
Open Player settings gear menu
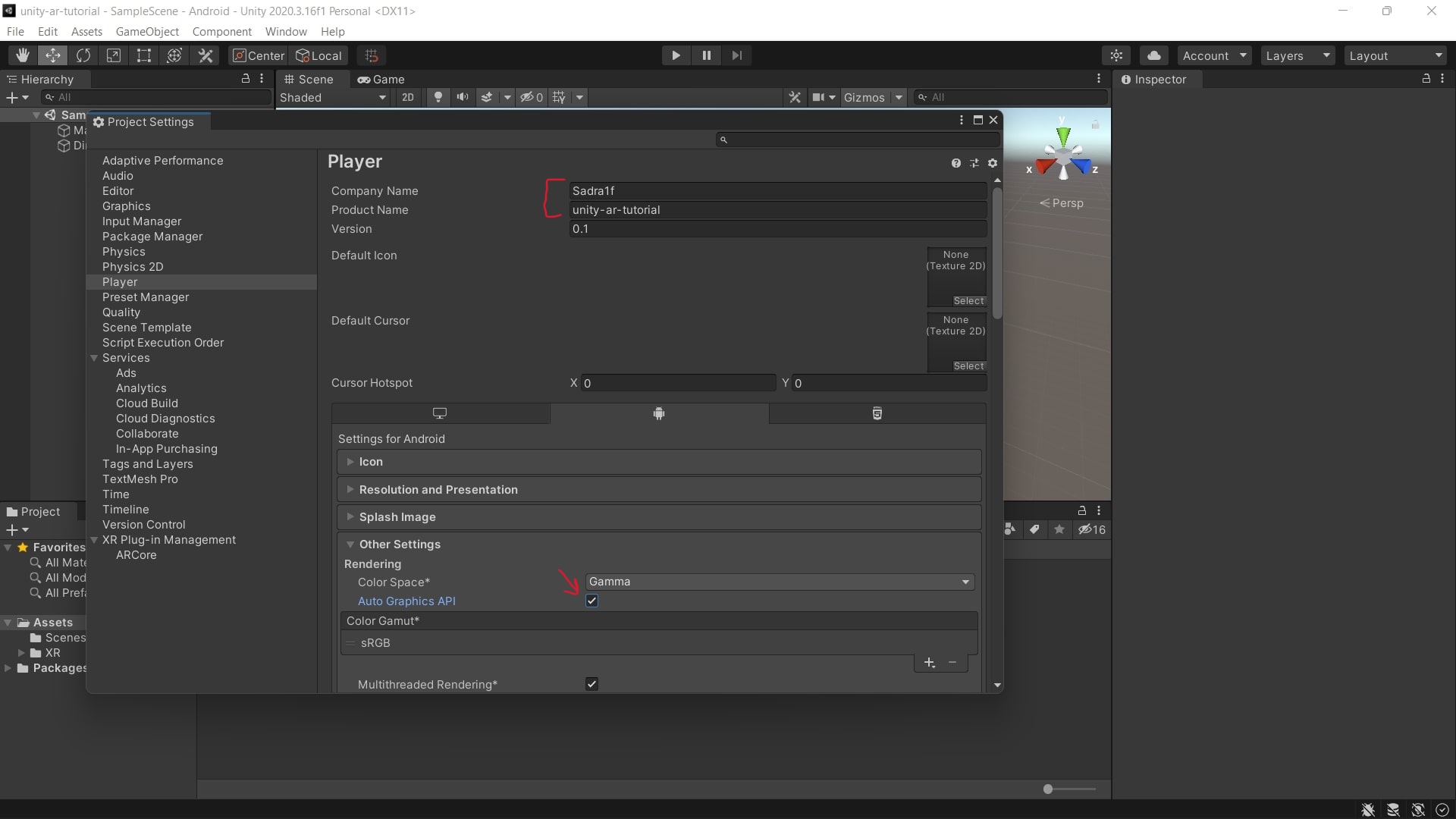coord(993,163)
